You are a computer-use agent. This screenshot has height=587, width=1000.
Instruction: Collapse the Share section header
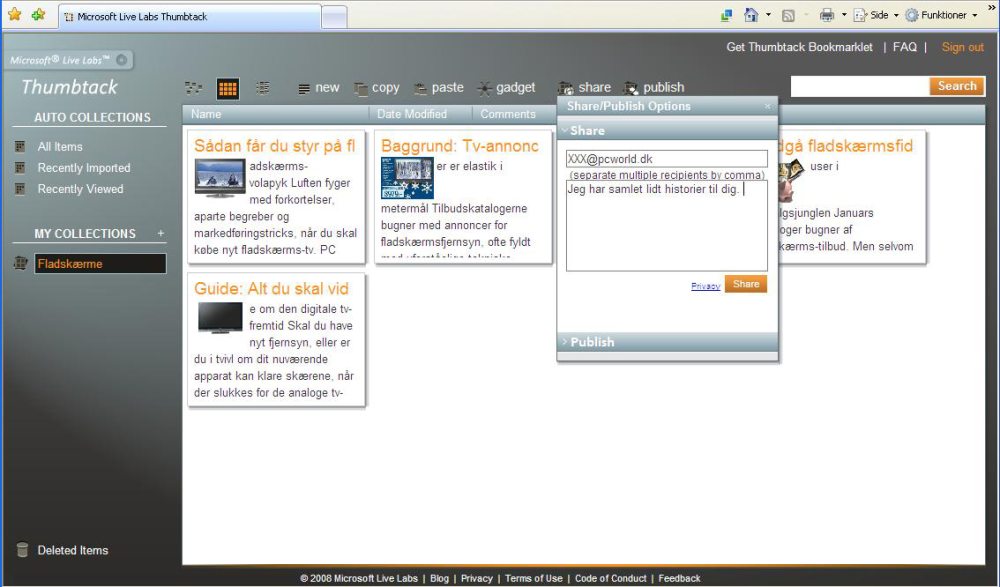[667, 131]
